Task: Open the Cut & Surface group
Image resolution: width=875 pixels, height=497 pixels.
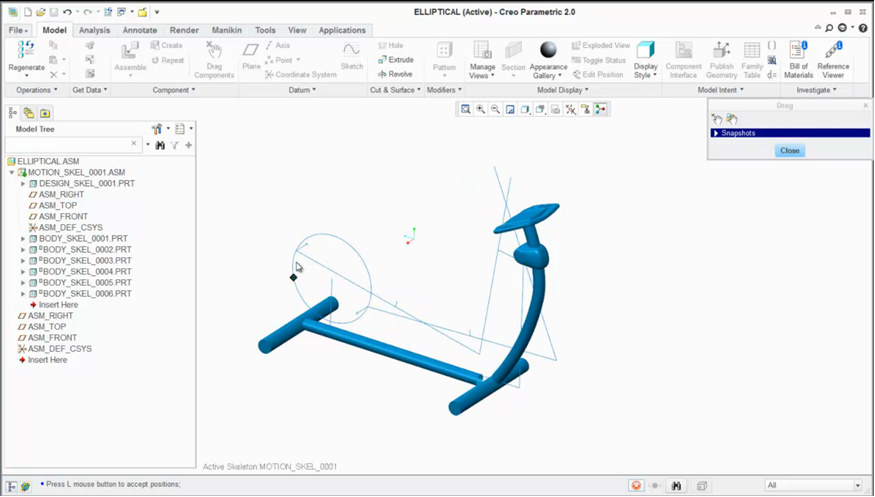Action: pyautogui.click(x=395, y=90)
